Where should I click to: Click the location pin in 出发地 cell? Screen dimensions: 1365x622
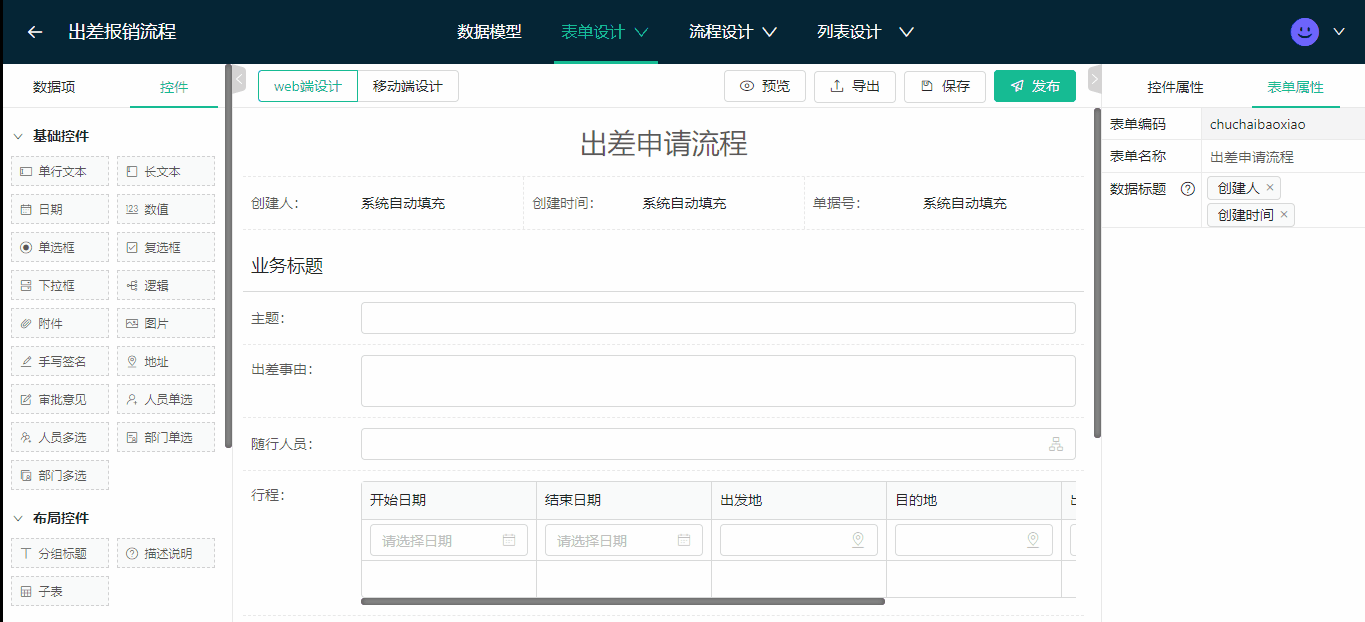tap(857, 540)
